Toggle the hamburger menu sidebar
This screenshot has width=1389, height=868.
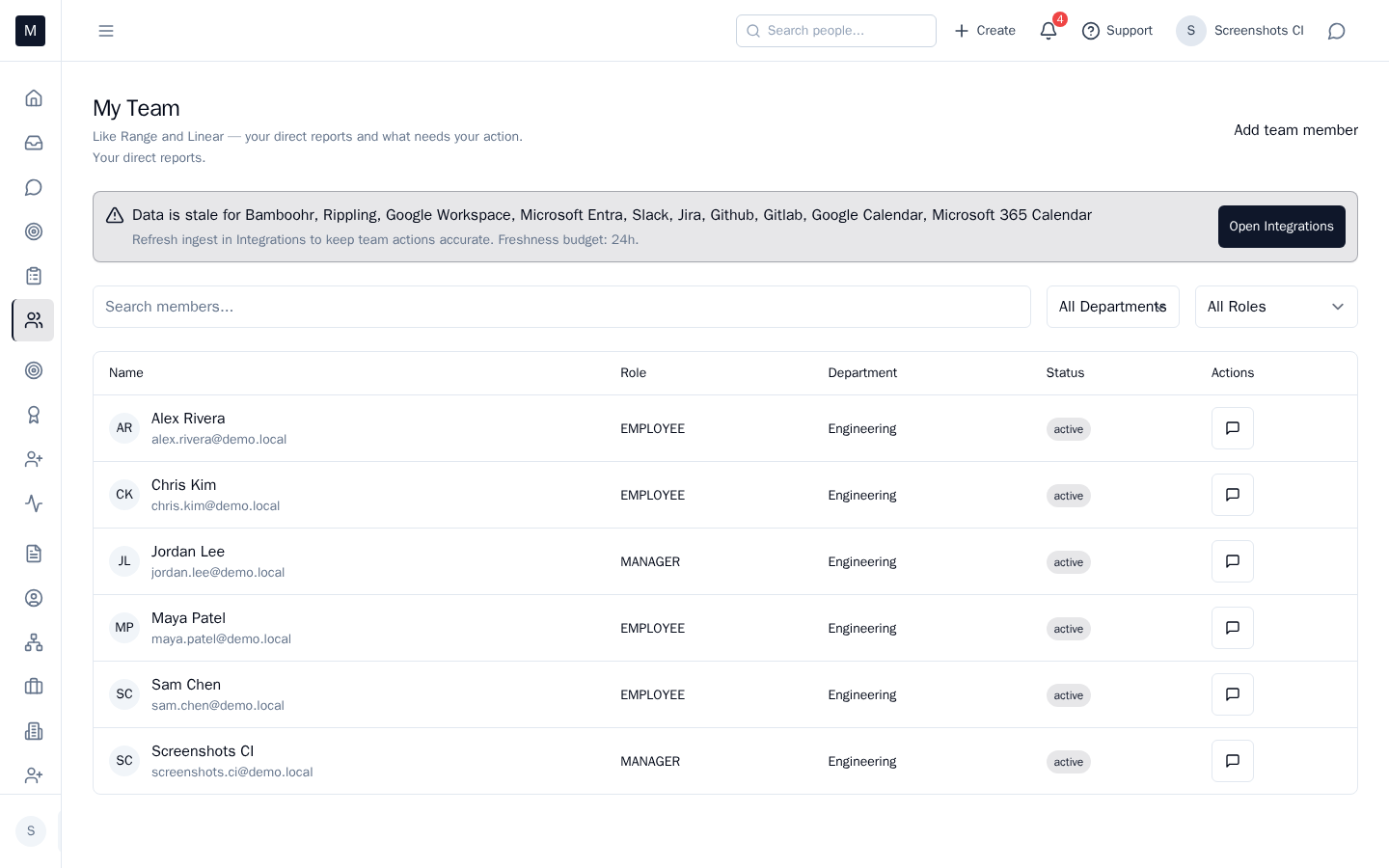[x=106, y=31]
